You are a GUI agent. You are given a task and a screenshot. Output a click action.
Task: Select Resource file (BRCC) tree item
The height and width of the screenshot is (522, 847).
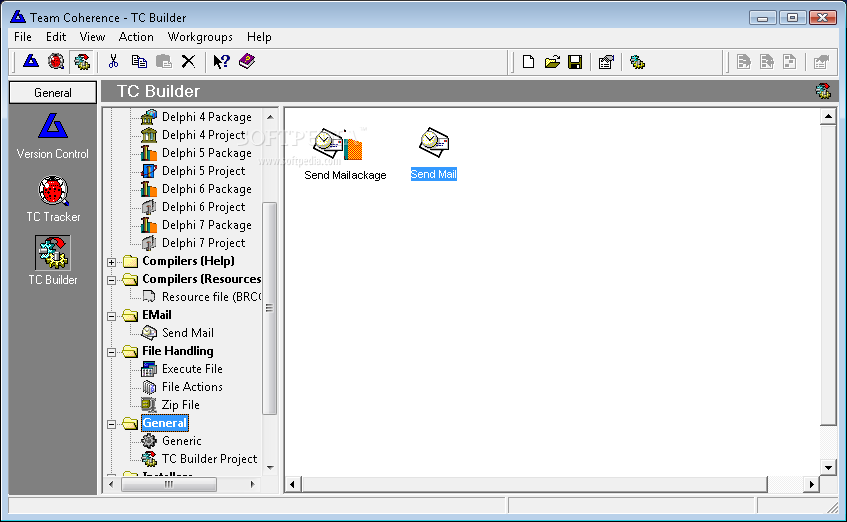211,297
